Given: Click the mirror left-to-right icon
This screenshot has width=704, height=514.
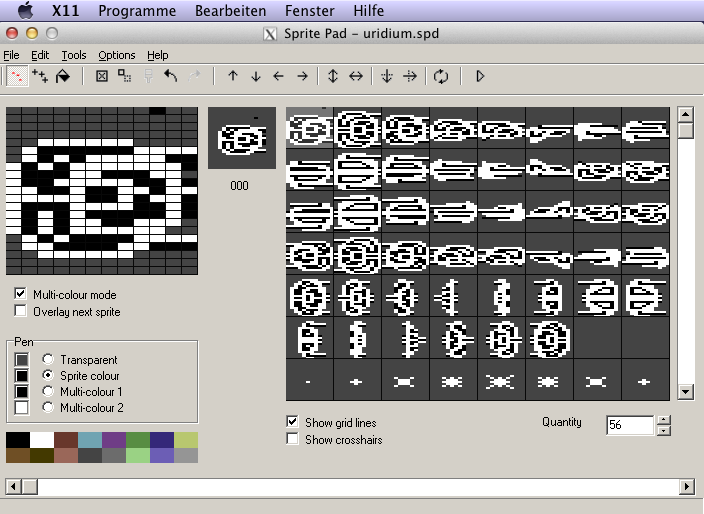Looking at the screenshot, I should point(410,76).
